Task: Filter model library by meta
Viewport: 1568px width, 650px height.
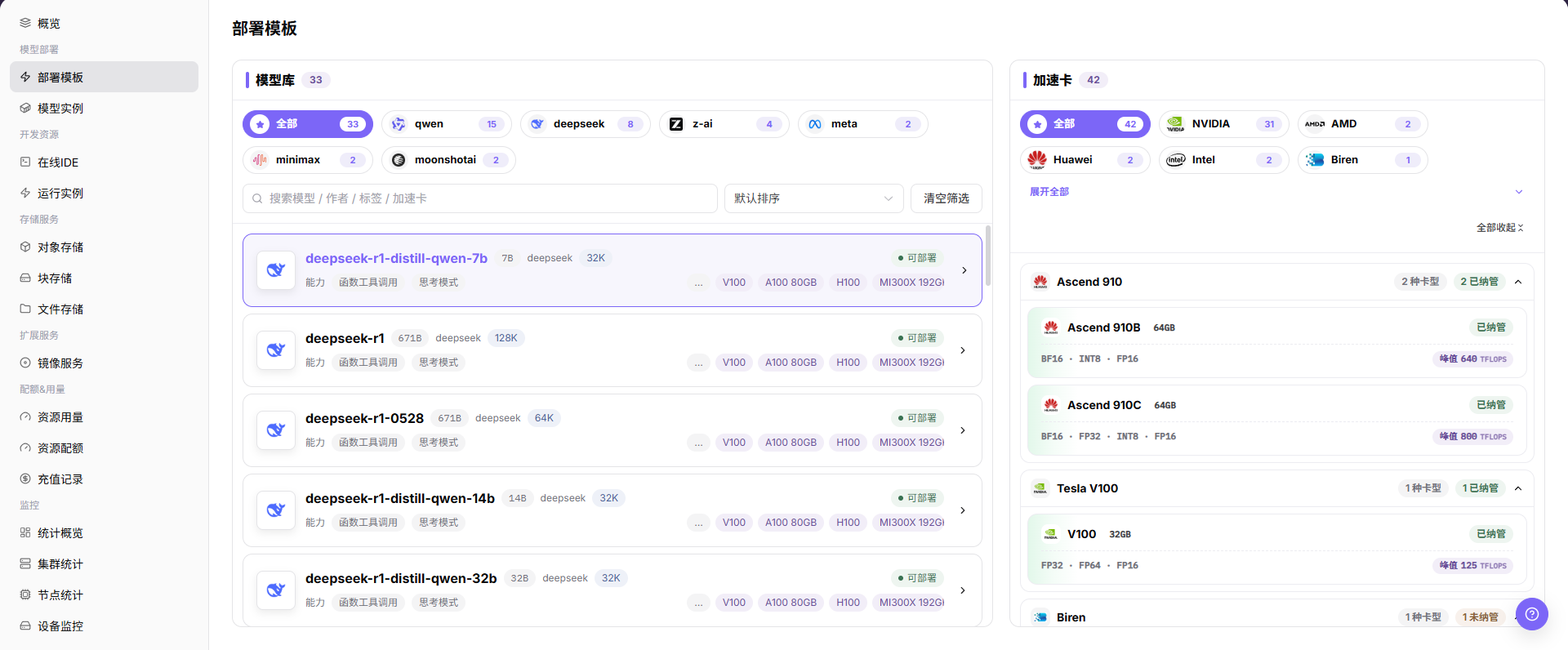Action: 863,124
